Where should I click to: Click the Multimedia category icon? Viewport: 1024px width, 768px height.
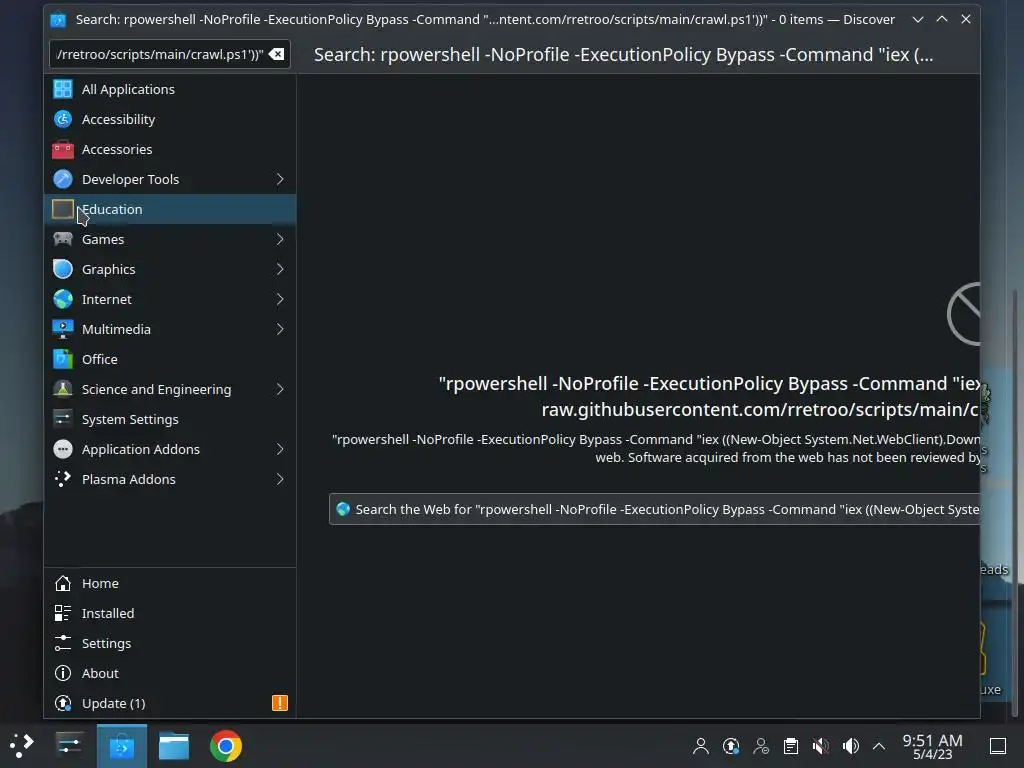(63, 329)
